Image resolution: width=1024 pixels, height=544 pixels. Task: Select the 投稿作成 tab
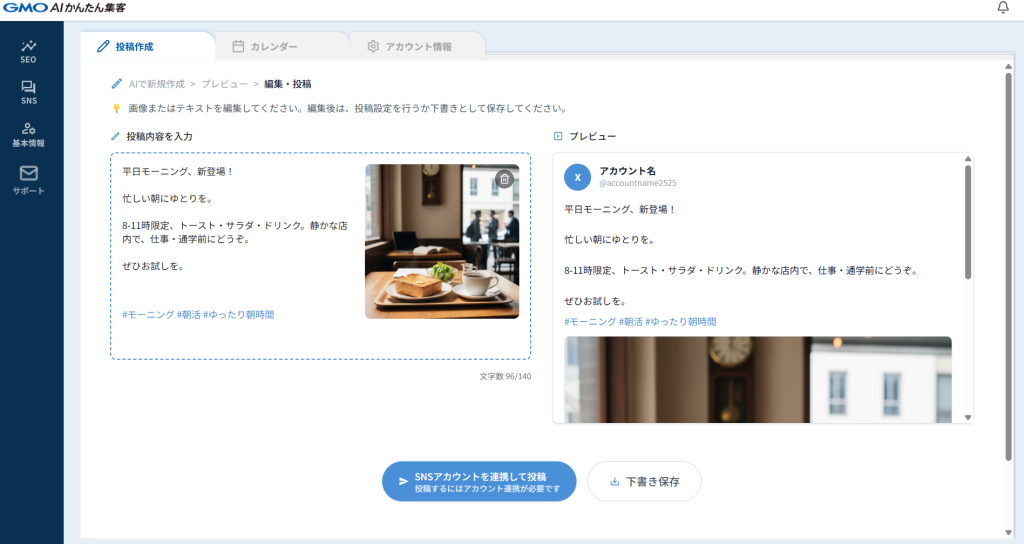pyautogui.click(x=126, y=46)
